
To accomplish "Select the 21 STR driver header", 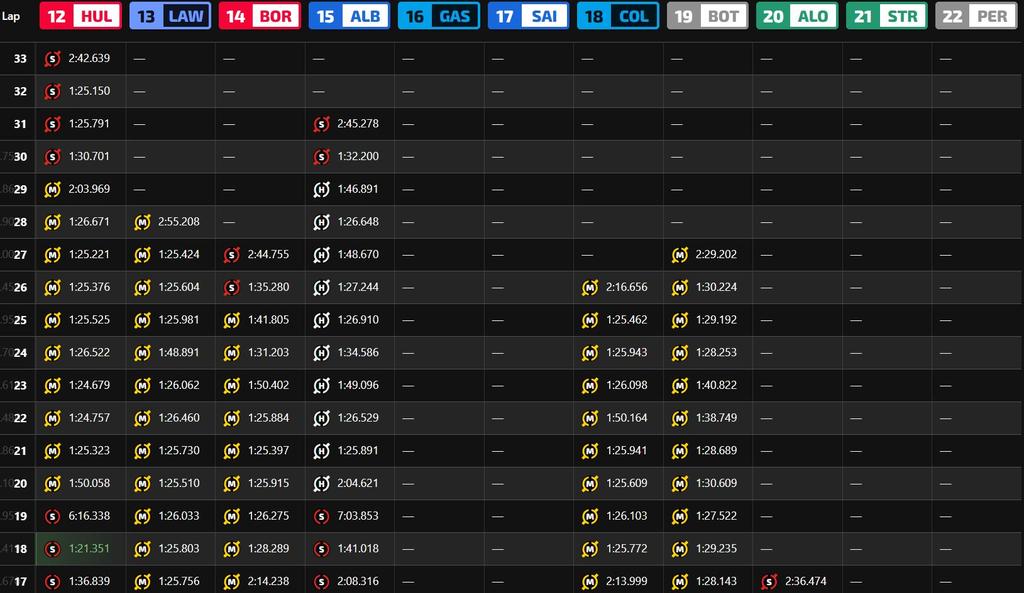I will coord(886,16).
